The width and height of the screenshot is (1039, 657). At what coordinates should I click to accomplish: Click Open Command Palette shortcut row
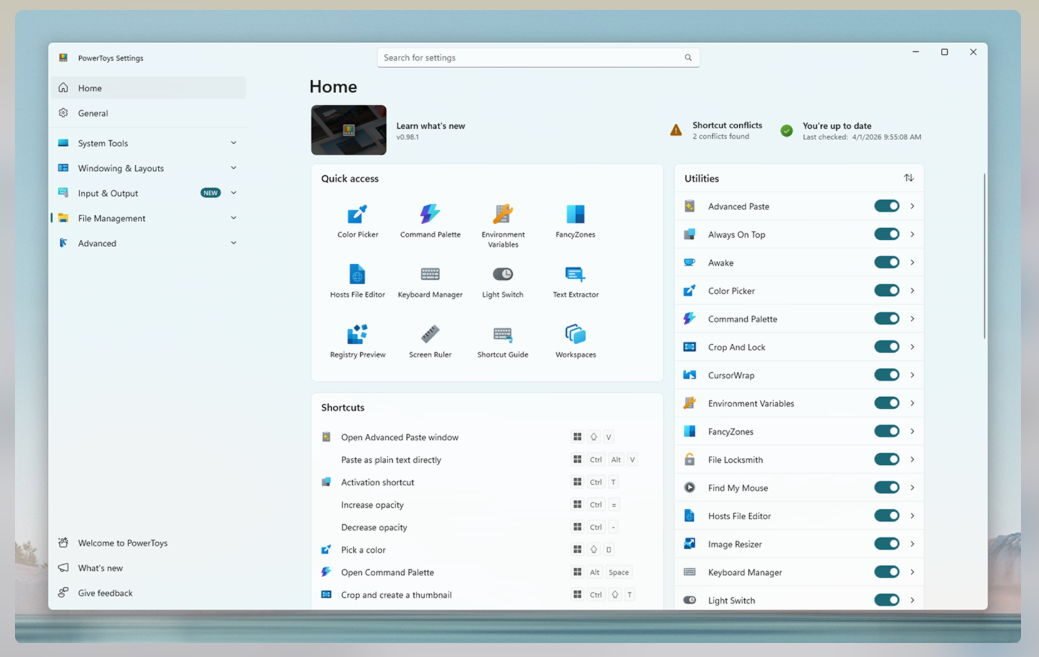(487, 572)
